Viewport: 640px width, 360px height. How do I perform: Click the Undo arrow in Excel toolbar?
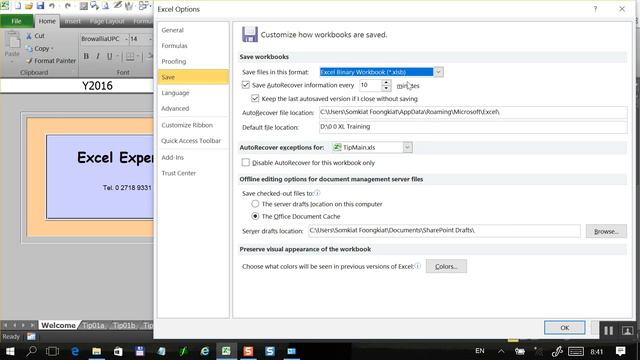[52, 6]
